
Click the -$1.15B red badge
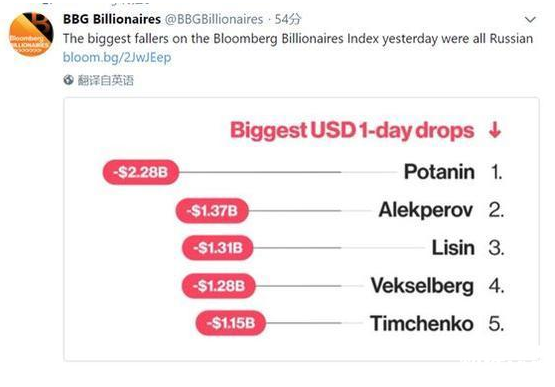click(x=230, y=323)
